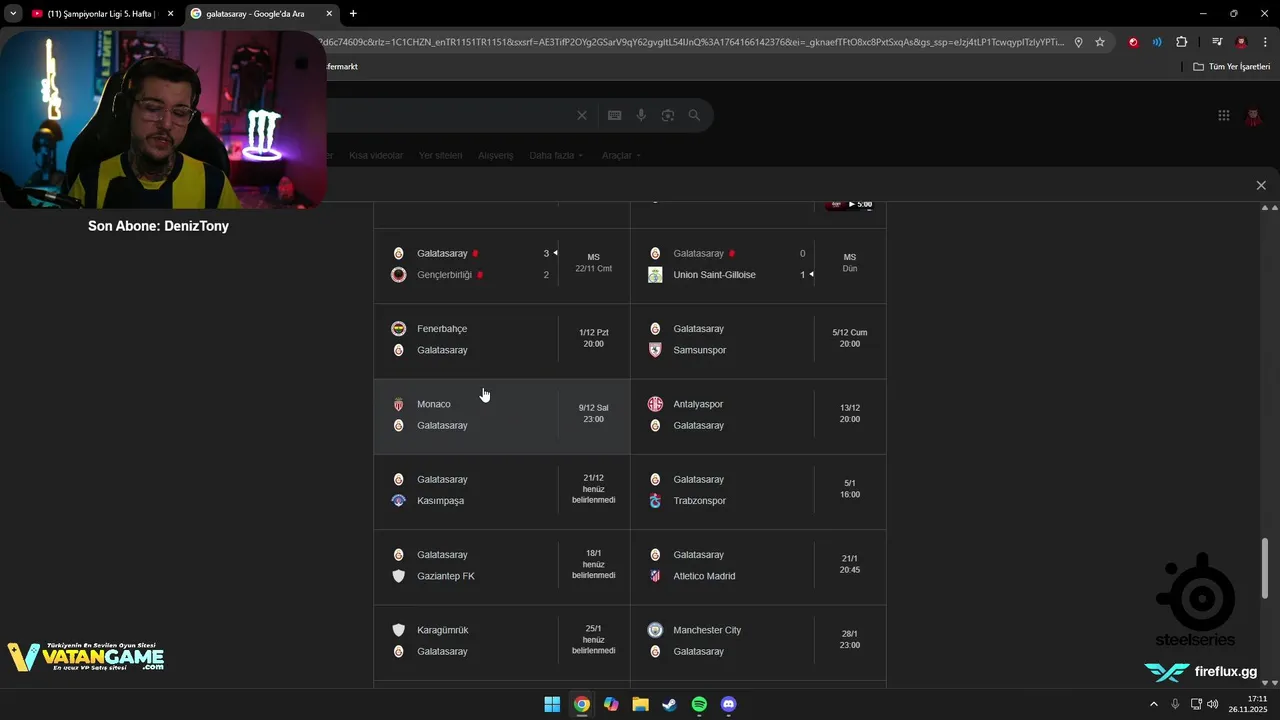Open the Chrome extensions puzzle icon
Screen dimensions: 1280x720
point(1182,42)
